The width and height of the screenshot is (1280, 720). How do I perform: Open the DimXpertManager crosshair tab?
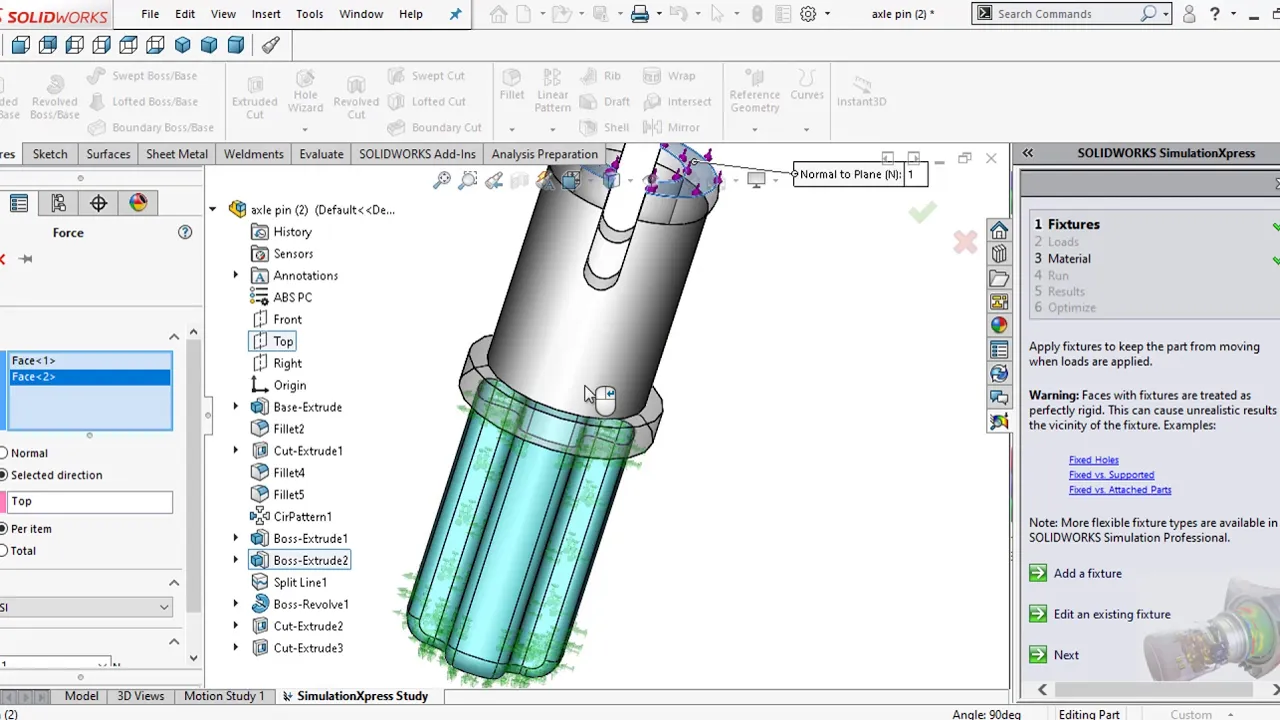tap(98, 203)
